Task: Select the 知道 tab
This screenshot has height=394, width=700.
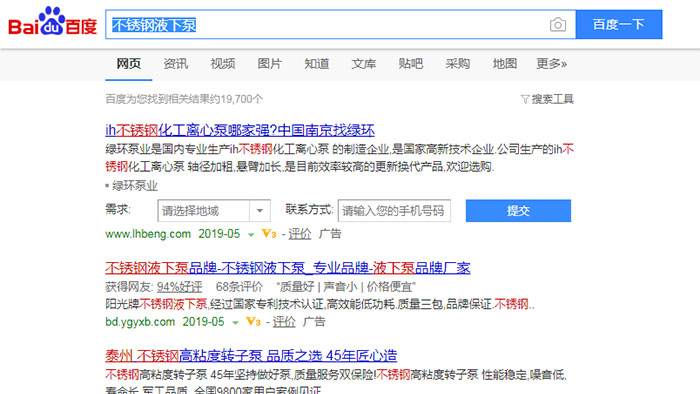Action: [x=317, y=64]
